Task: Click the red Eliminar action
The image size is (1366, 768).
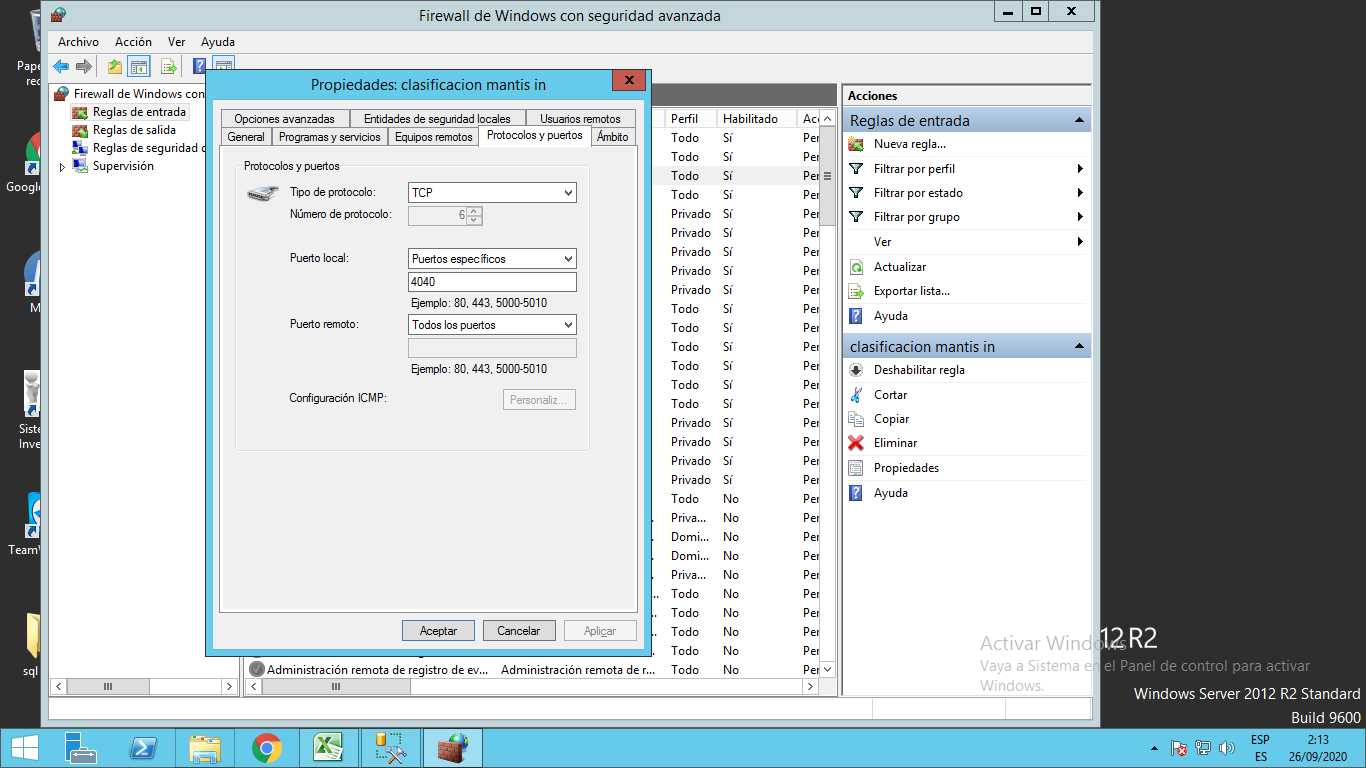Action: point(895,443)
